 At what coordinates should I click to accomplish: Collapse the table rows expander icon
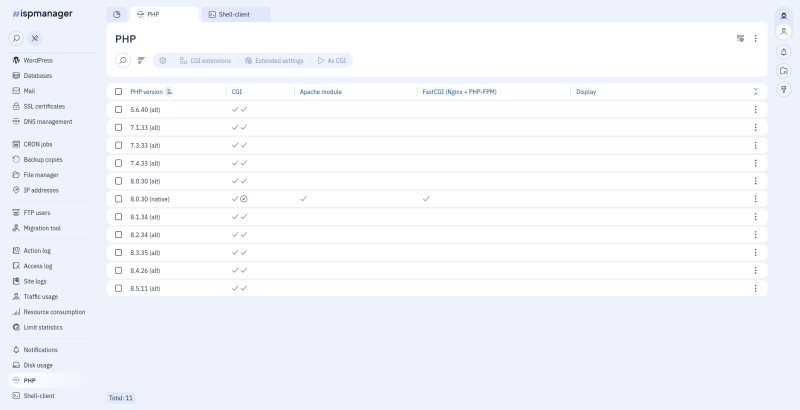click(x=756, y=92)
